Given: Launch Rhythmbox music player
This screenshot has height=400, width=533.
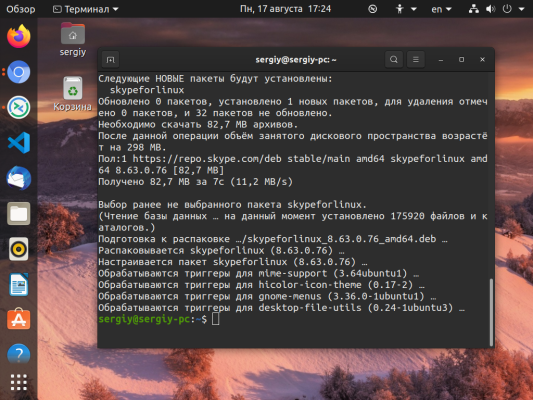Looking at the screenshot, I should coord(19,249).
